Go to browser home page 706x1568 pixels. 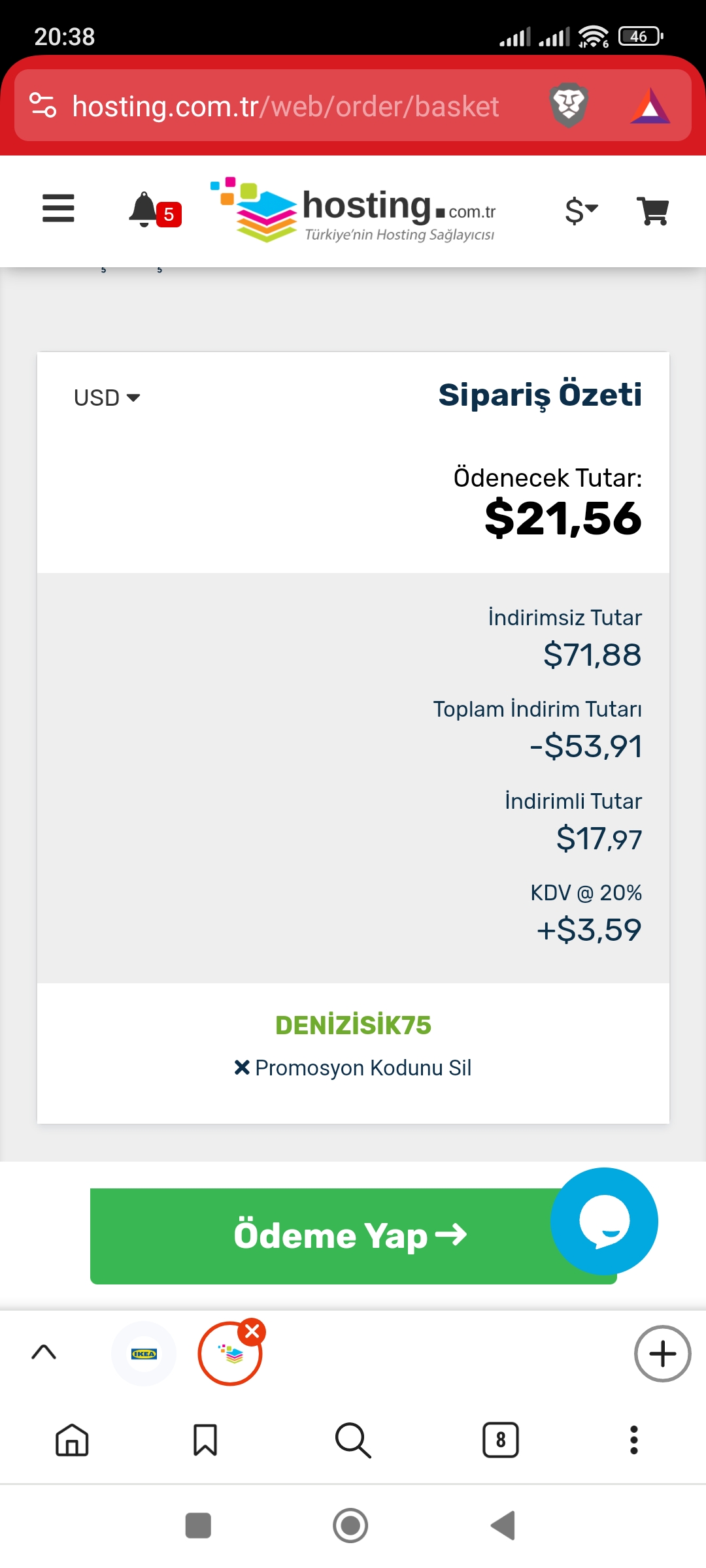[72, 1440]
